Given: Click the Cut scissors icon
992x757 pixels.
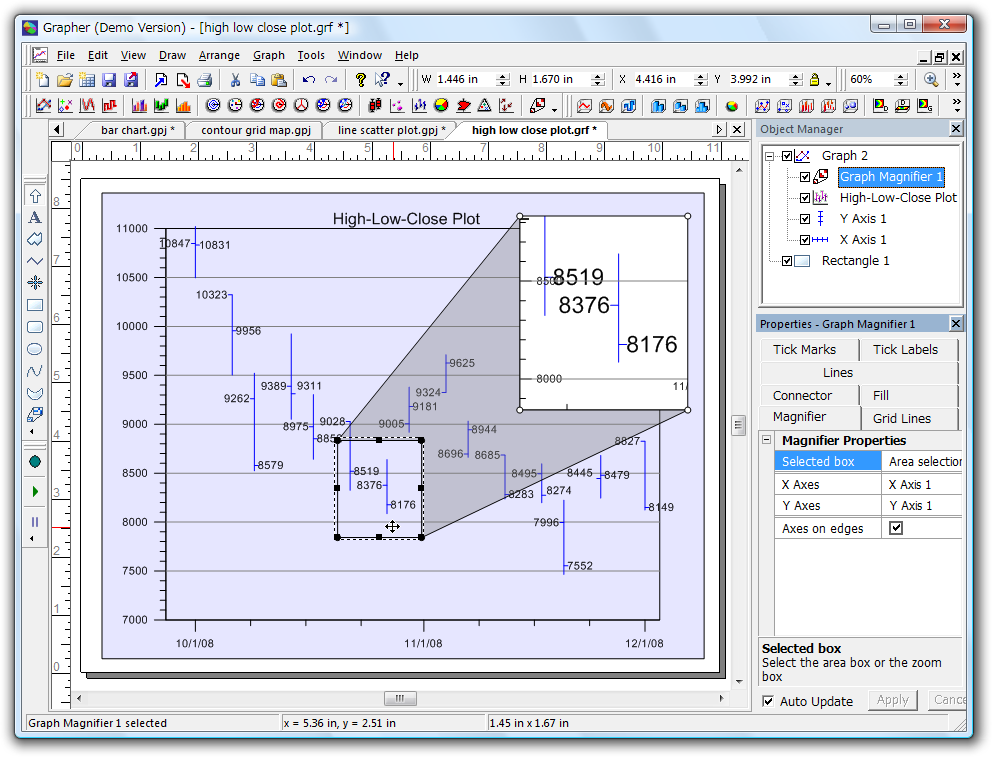Looking at the screenshot, I should pyautogui.click(x=235, y=80).
